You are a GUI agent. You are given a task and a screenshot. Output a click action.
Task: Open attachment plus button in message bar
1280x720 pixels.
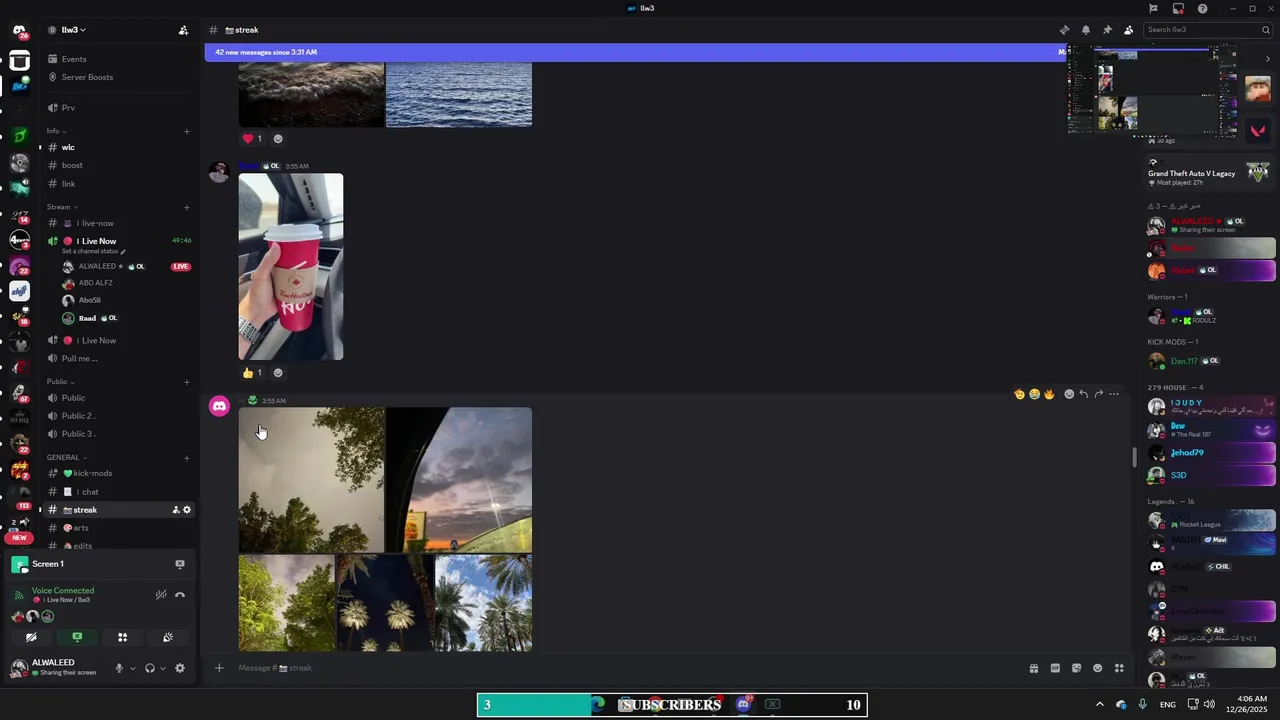[219, 668]
